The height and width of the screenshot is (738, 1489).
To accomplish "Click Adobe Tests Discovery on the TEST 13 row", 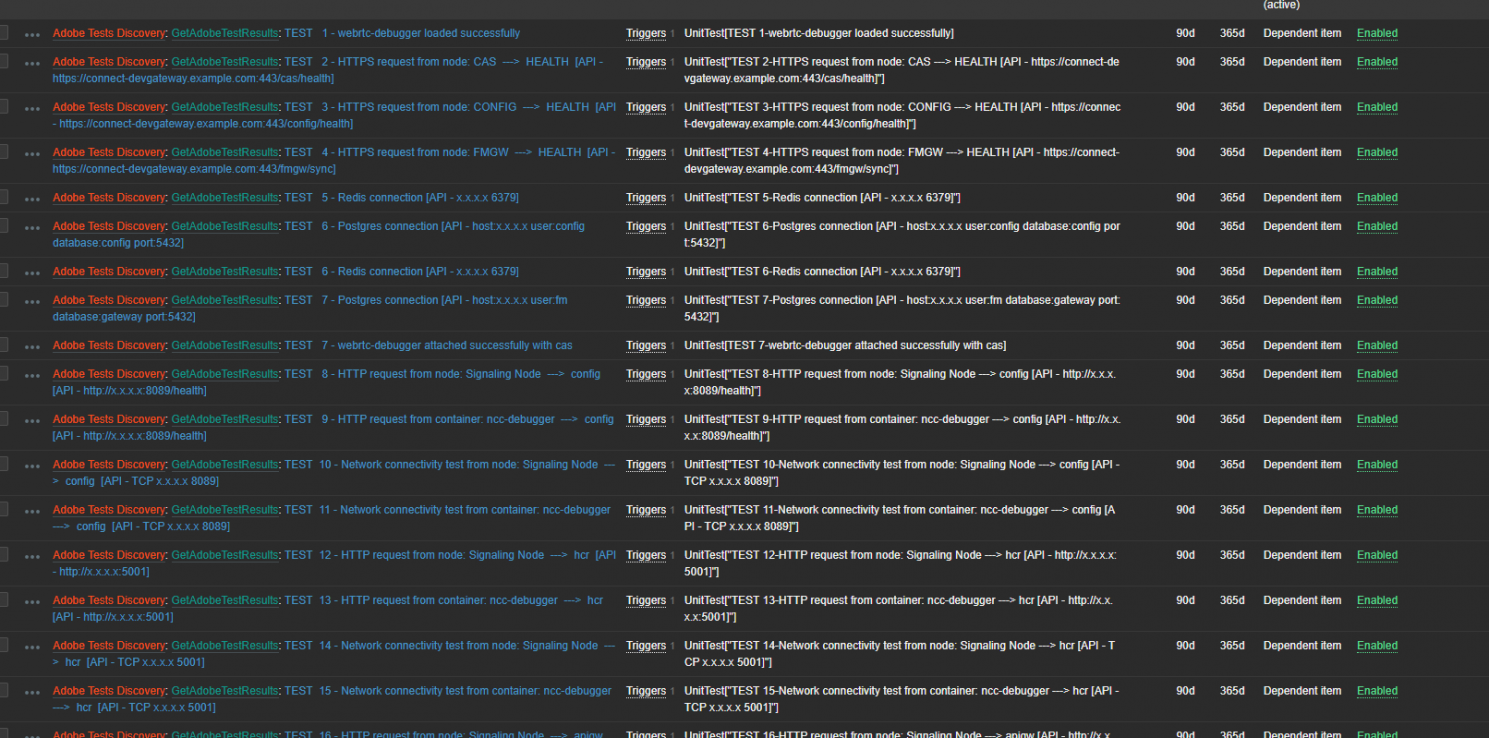I will (109, 600).
